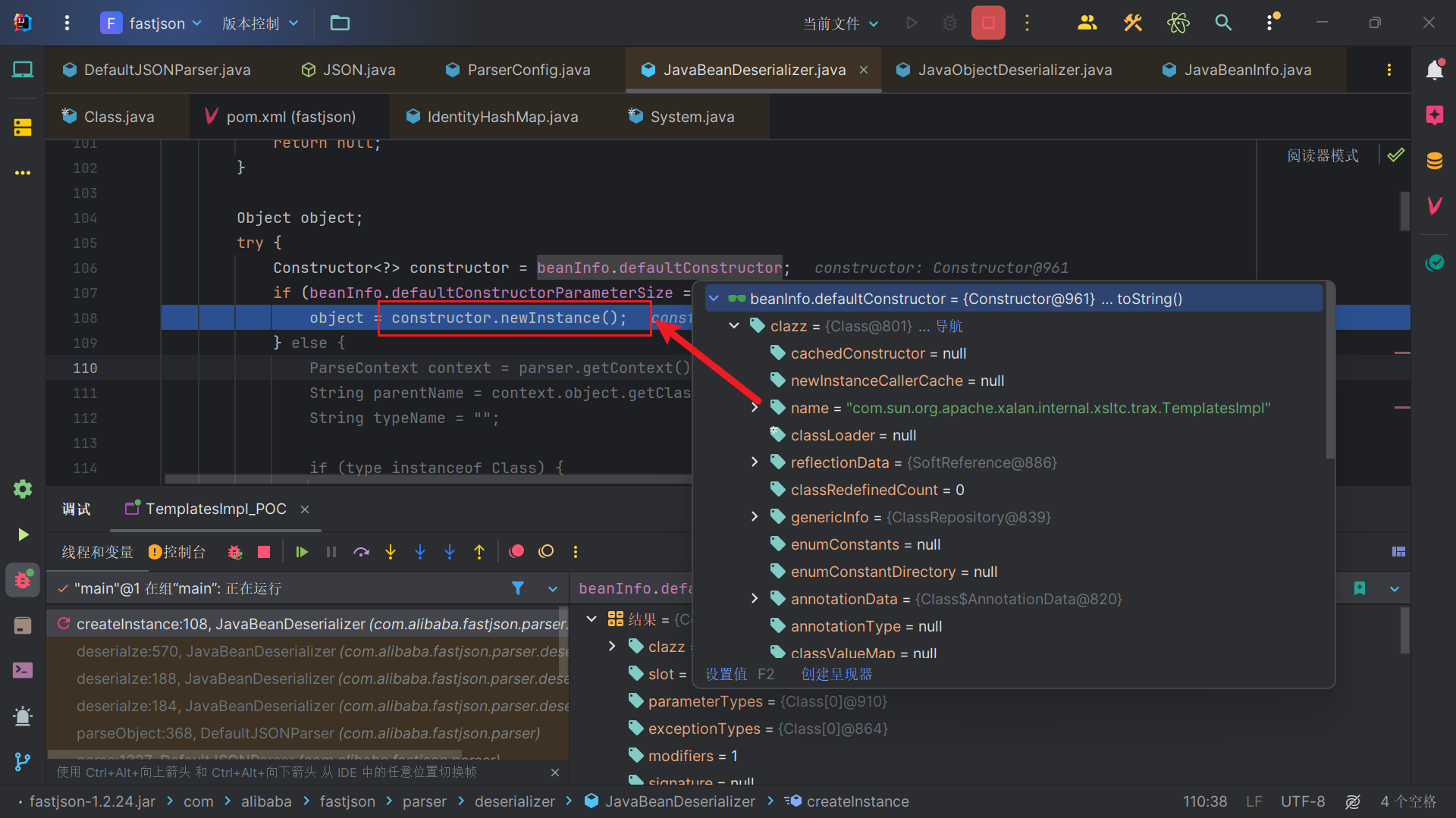
Task: View breakpoints red circle icon
Action: (516, 552)
